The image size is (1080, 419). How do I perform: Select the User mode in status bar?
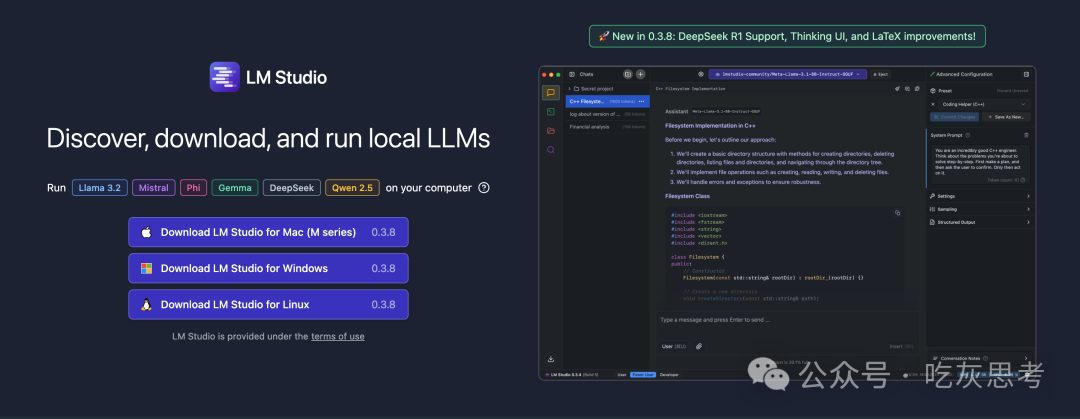click(x=622, y=375)
